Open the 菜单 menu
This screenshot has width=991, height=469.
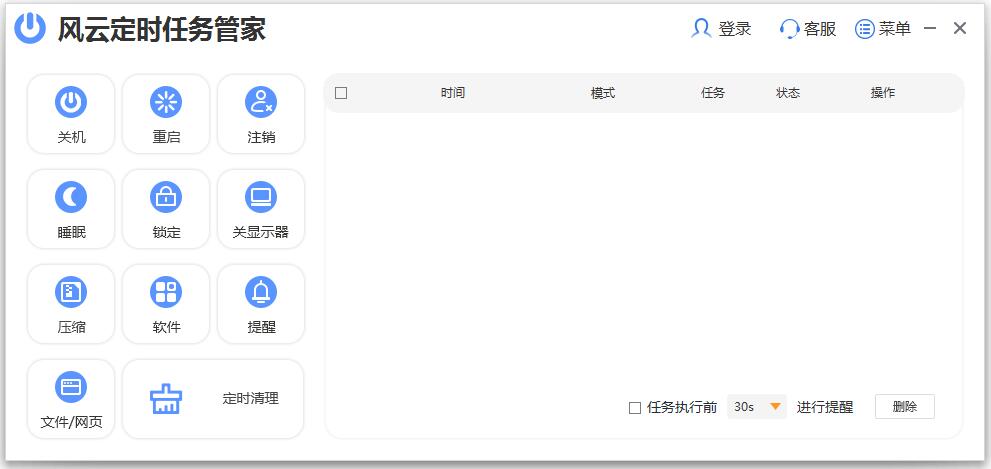tap(883, 29)
